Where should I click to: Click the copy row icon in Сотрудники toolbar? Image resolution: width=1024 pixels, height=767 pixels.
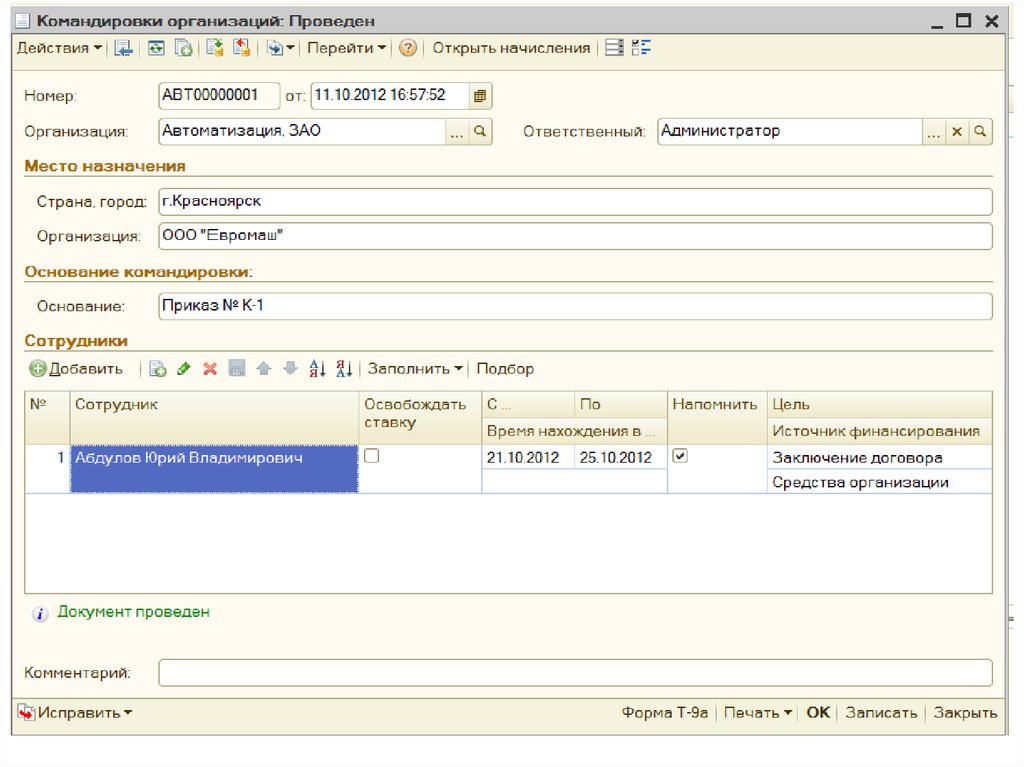pyautogui.click(x=158, y=369)
